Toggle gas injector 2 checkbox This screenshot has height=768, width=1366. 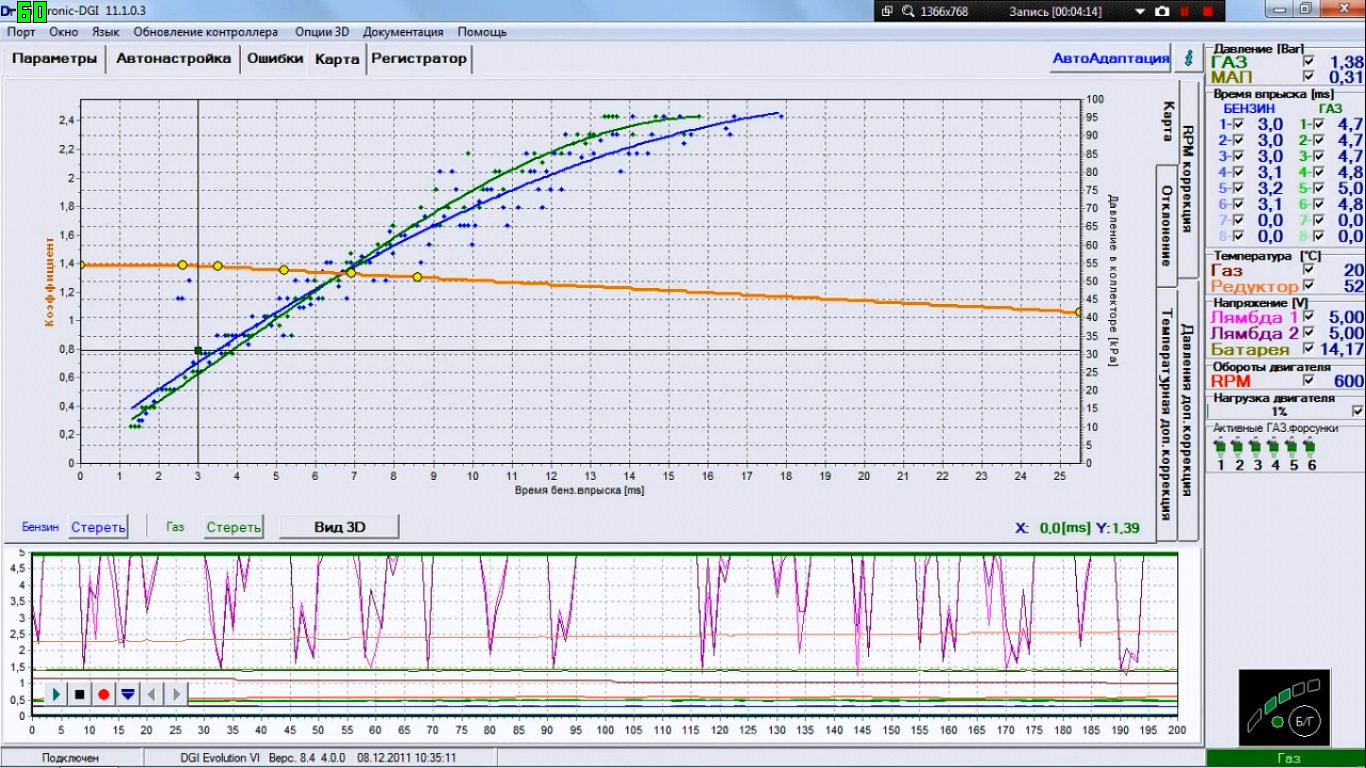(x=1319, y=140)
